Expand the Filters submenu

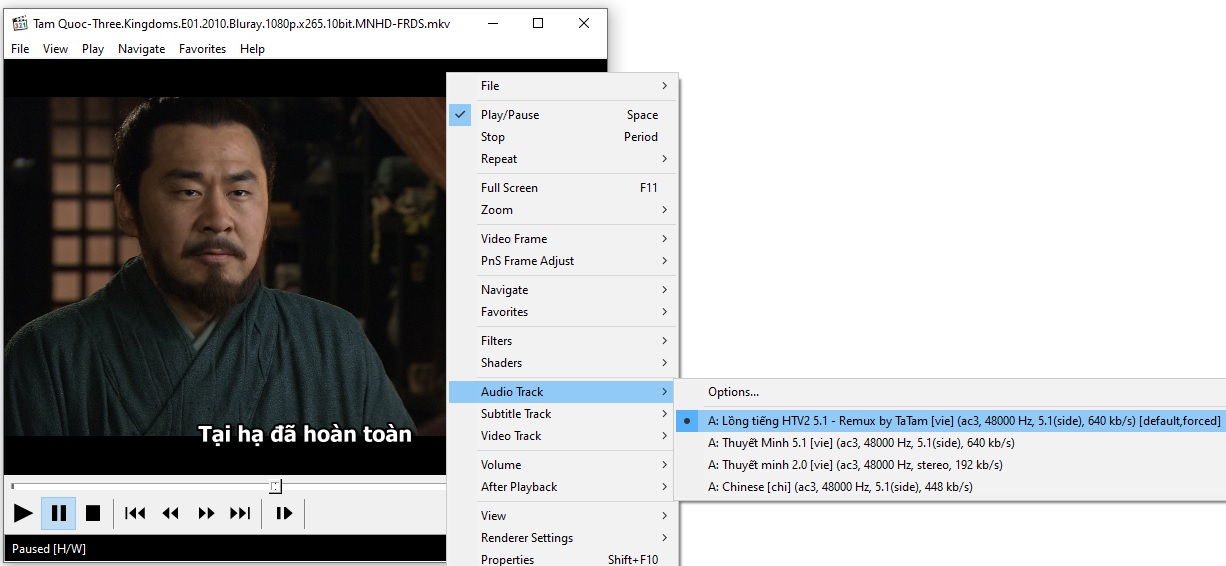563,341
